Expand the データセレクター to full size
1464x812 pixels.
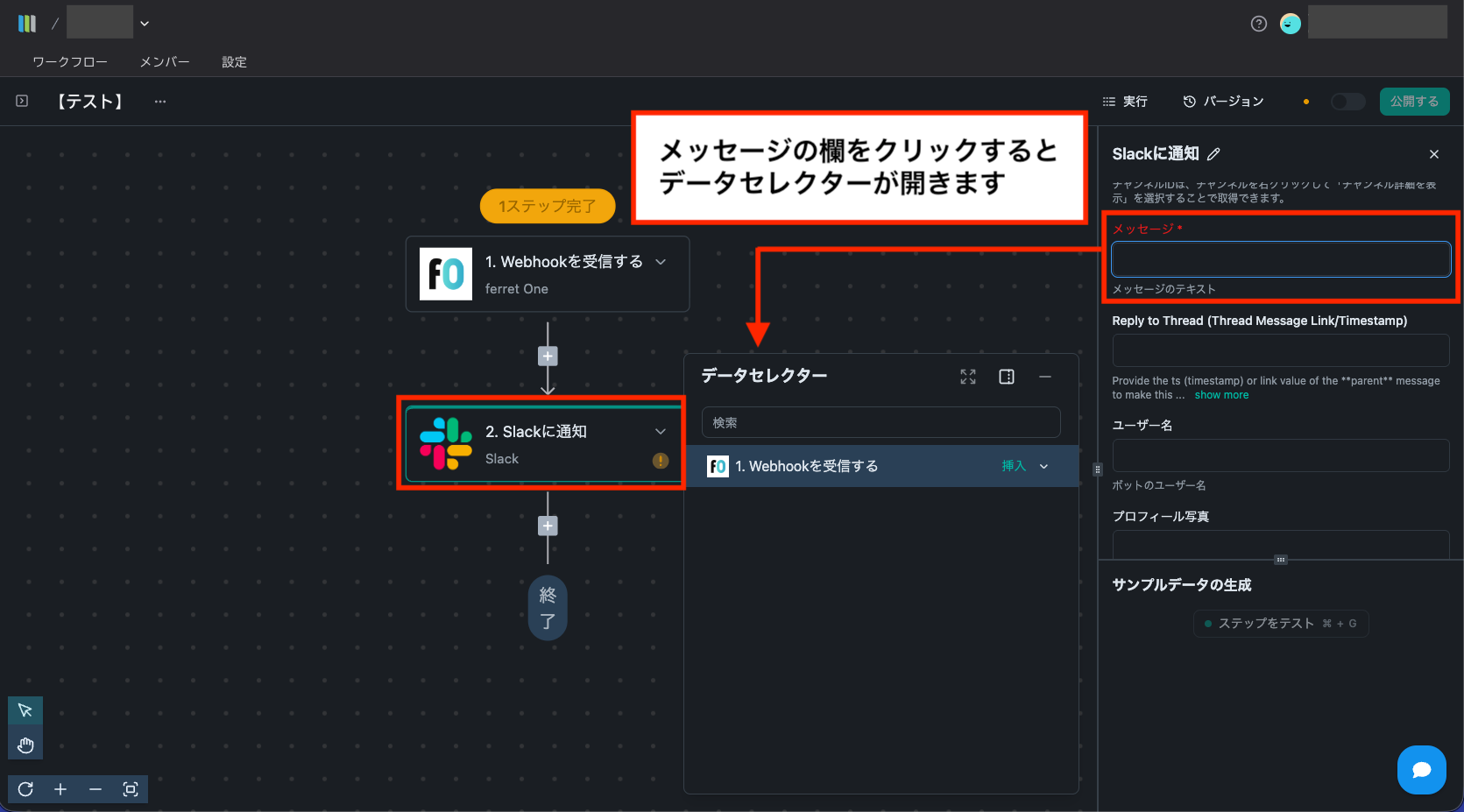click(968, 377)
